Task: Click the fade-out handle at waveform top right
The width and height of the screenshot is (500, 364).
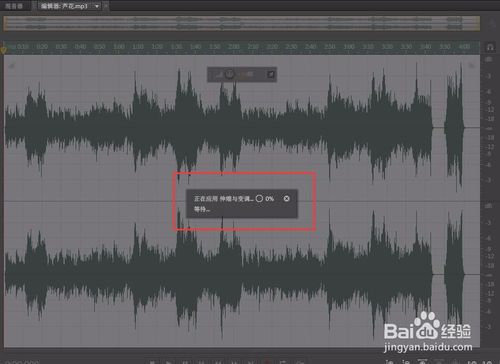Action: (x=472, y=66)
